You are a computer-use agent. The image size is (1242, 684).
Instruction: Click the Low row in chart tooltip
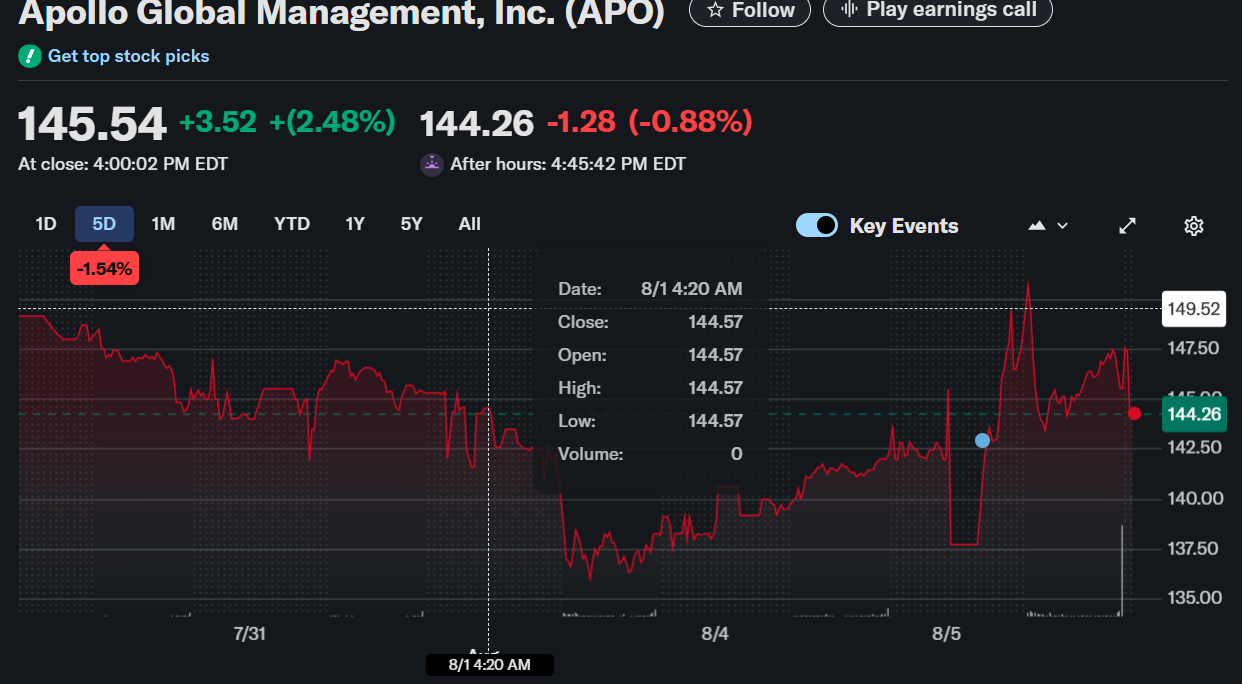point(650,421)
